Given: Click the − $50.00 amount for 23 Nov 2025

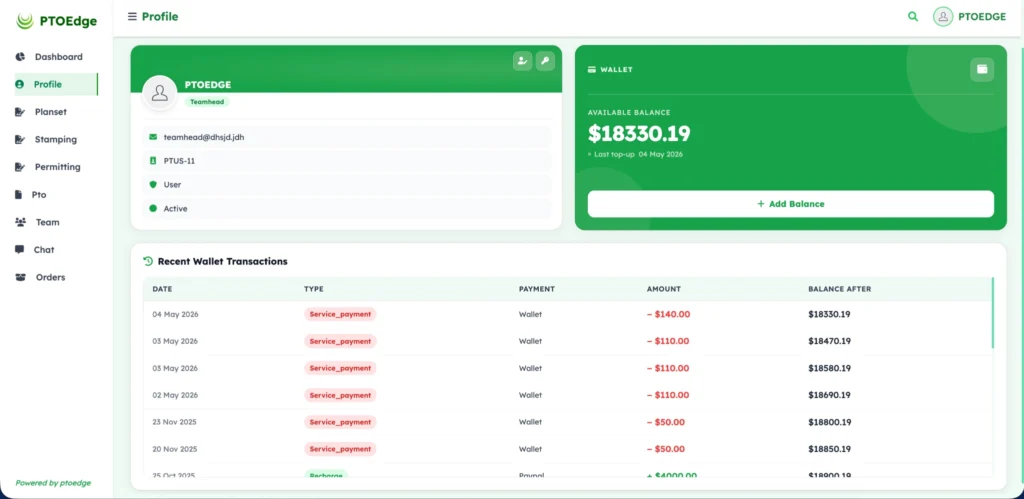Looking at the screenshot, I should click(x=665, y=422).
